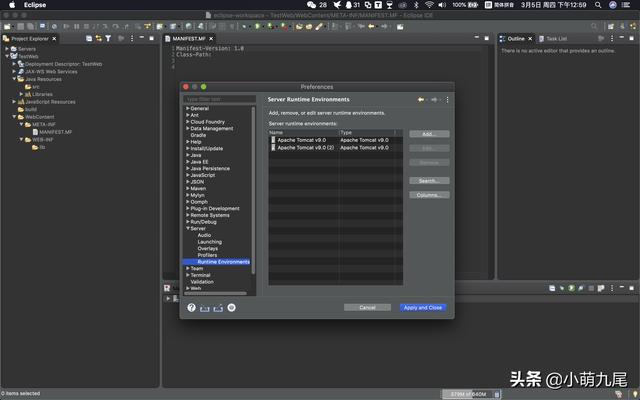Expand the Run/Debug preferences category

point(188,222)
